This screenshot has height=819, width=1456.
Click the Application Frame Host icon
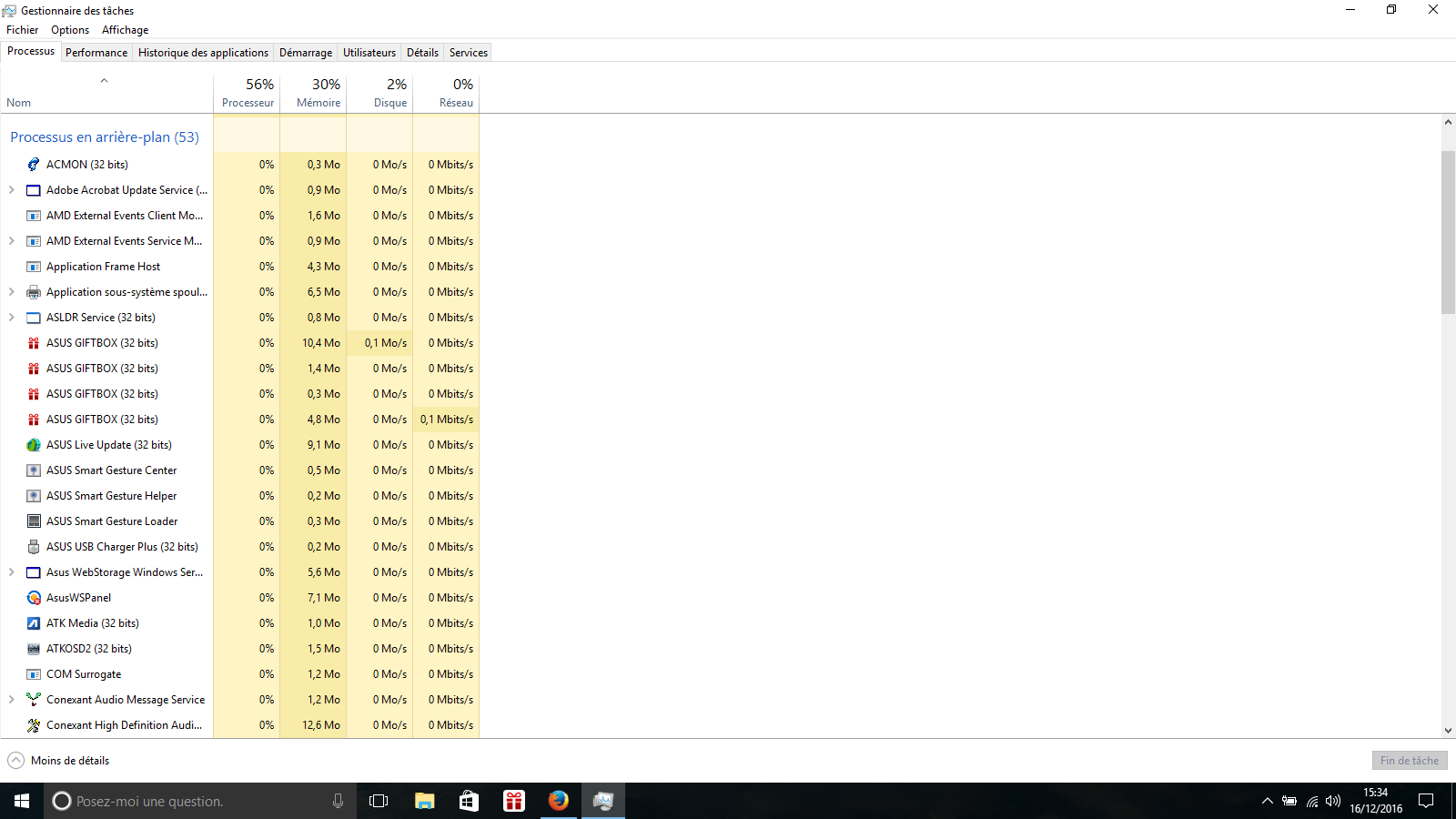point(34,267)
